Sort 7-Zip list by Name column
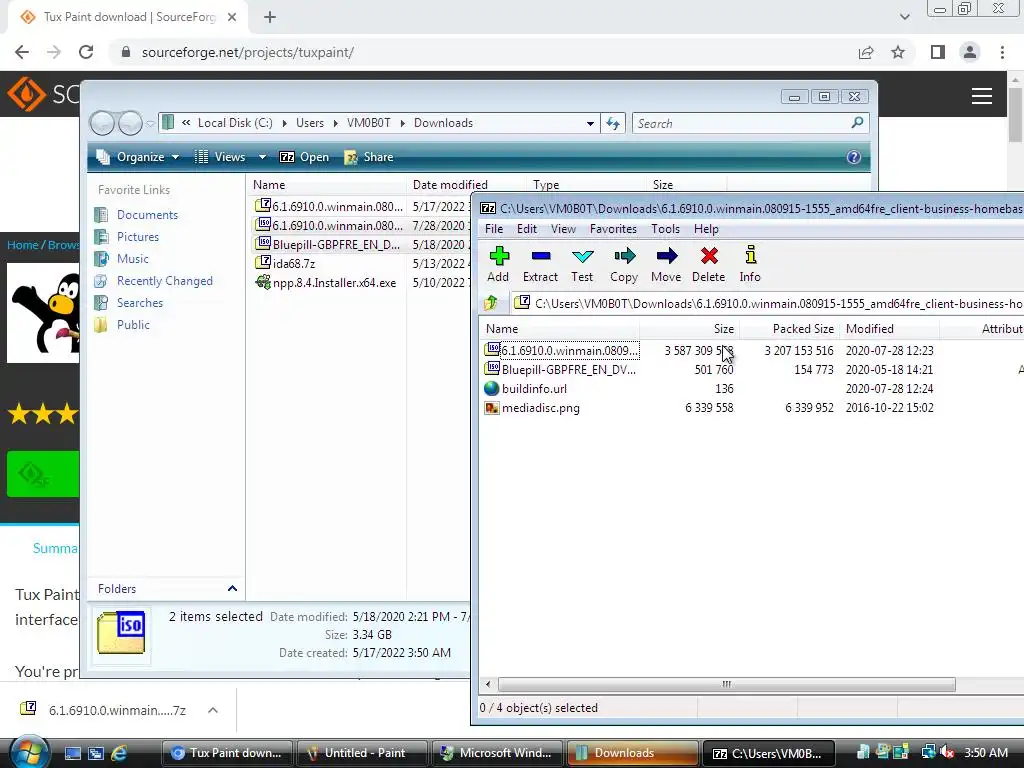Image resolution: width=1024 pixels, height=768 pixels. pos(502,328)
